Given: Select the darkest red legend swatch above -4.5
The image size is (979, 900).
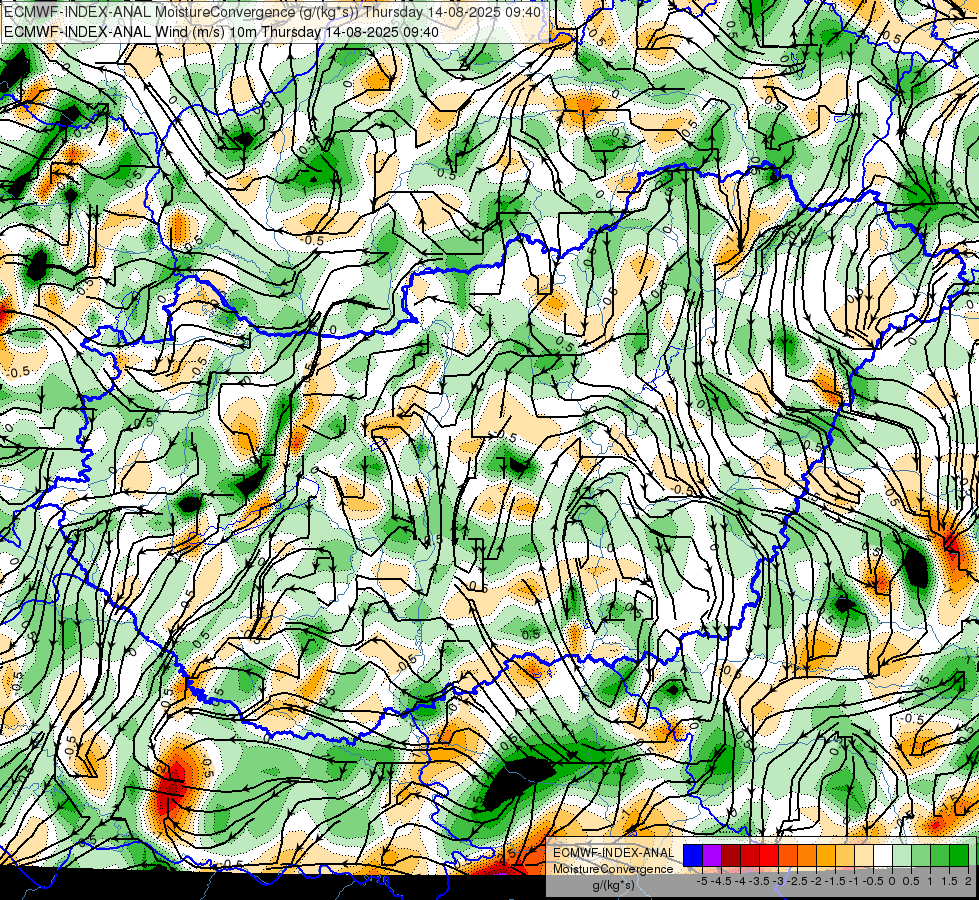Looking at the screenshot, I should (x=731, y=855).
